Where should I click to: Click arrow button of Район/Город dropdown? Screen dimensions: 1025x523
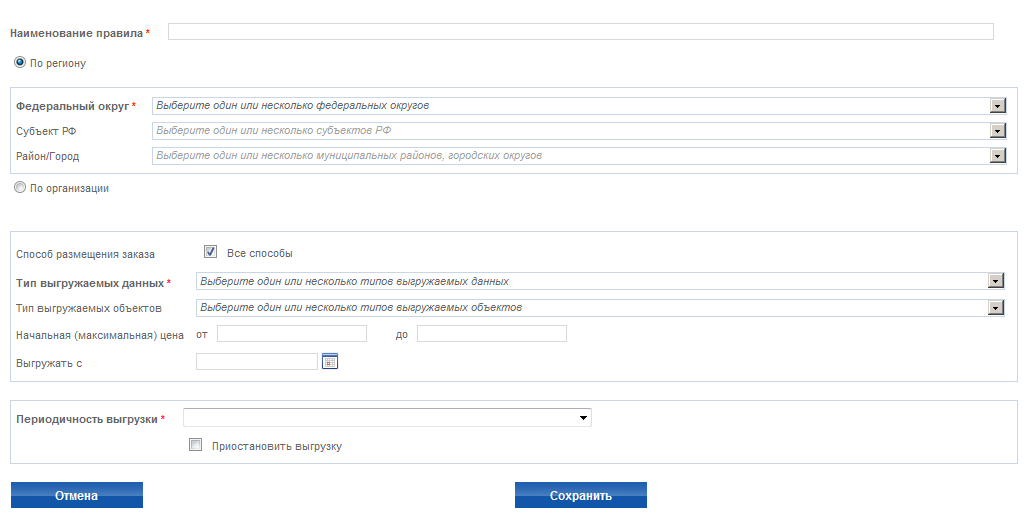pos(998,156)
